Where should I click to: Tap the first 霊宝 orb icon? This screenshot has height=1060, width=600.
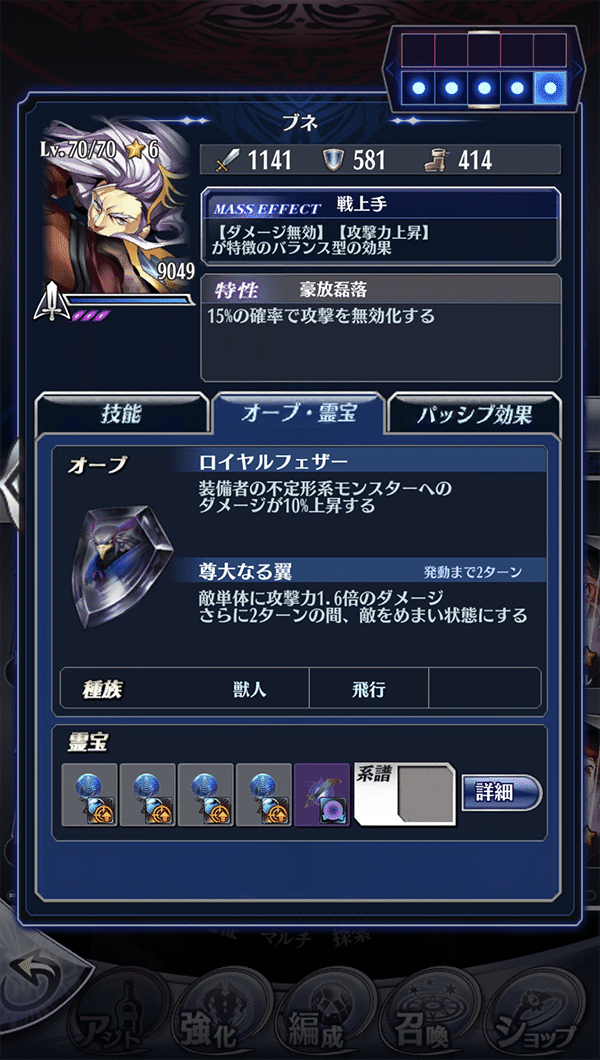click(x=89, y=795)
